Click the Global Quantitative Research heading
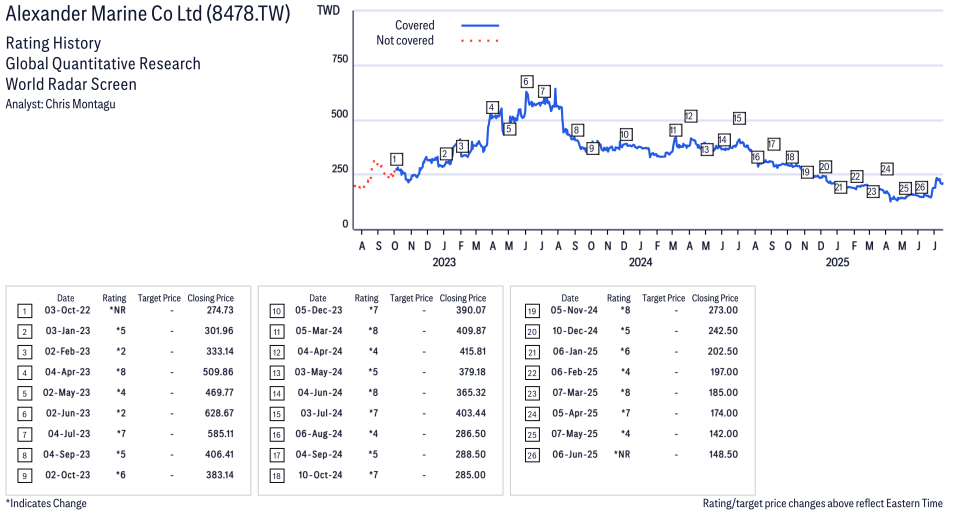The width and height of the screenshot is (954, 510). point(103,63)
